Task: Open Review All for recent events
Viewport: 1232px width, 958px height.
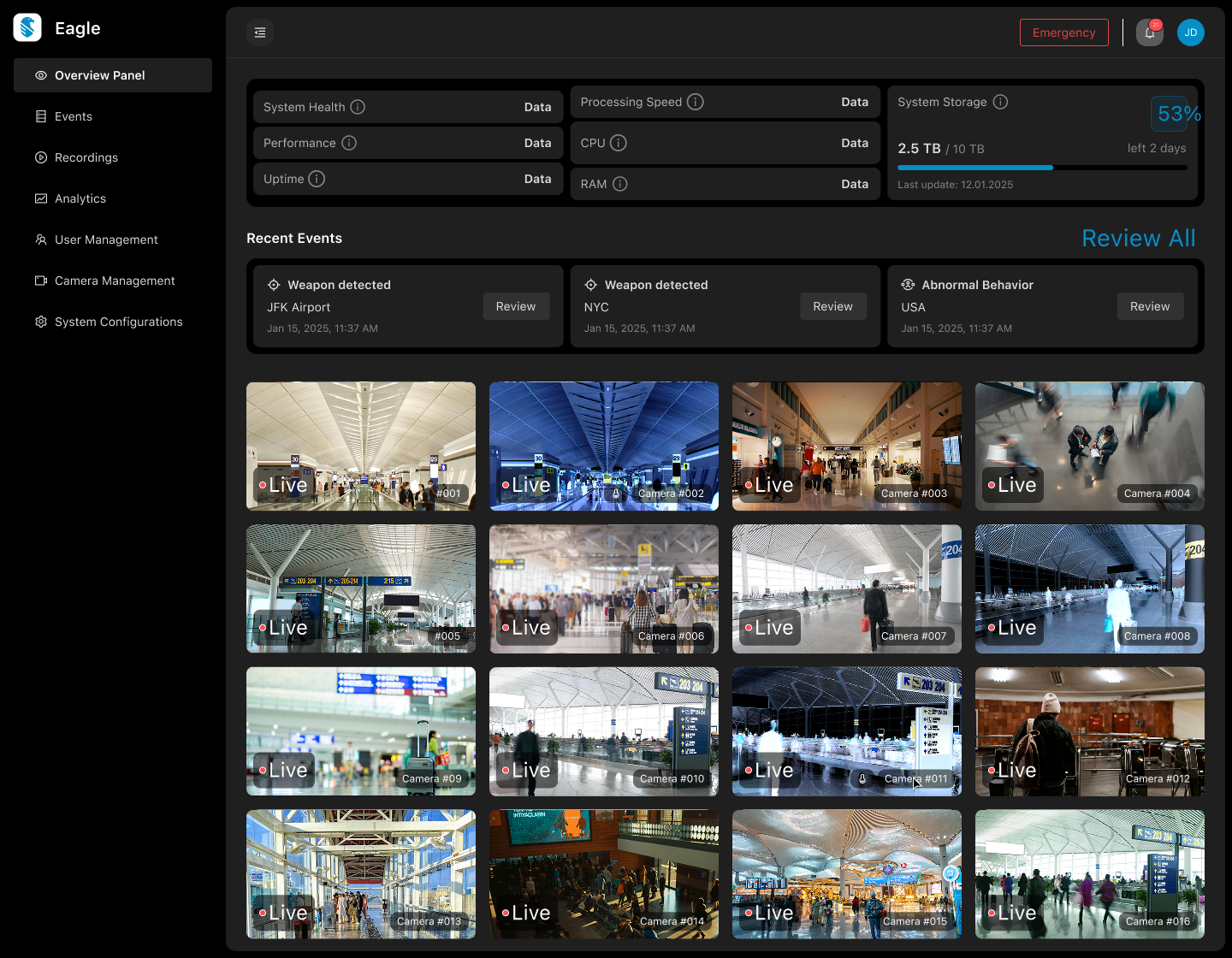Action: pos(1139,238)
